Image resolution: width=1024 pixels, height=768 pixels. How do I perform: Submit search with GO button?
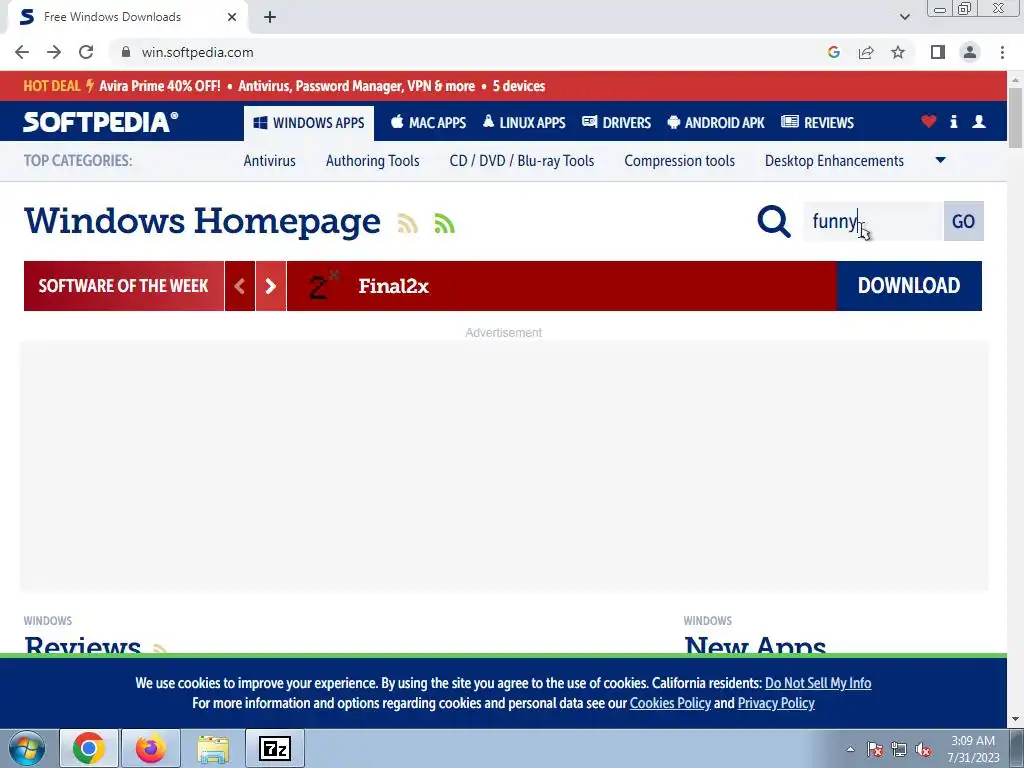(x=963, y=221)
